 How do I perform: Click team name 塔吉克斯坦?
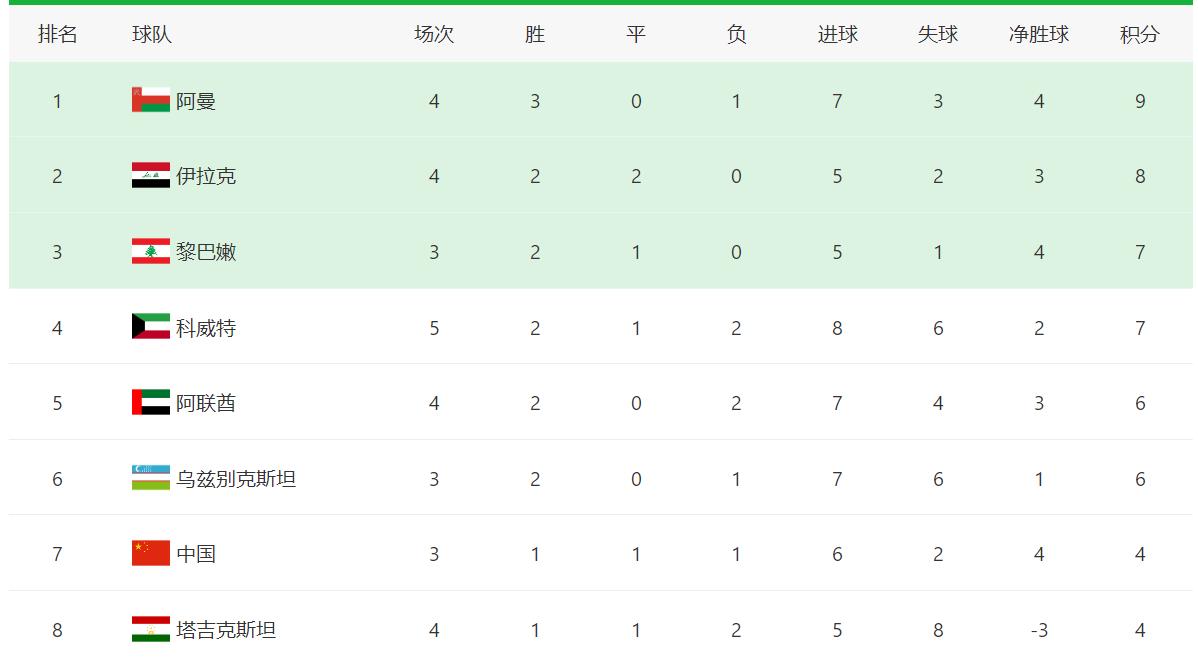pos(226,630)
